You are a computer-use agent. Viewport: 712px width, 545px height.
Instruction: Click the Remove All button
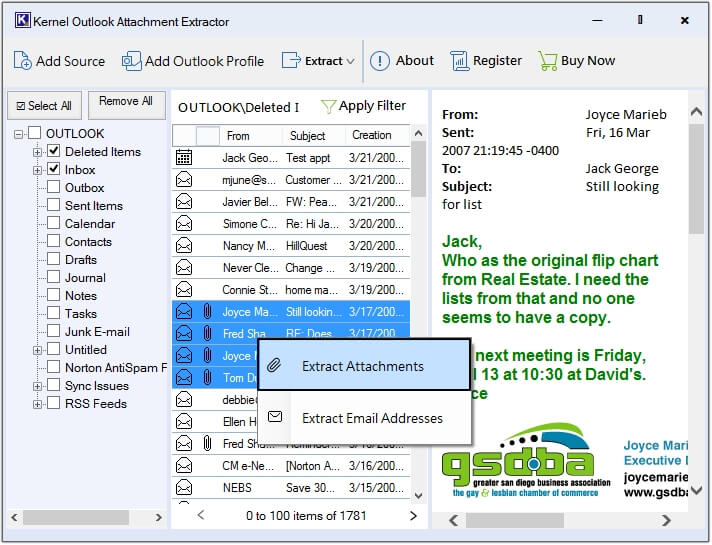click(126, 105)
